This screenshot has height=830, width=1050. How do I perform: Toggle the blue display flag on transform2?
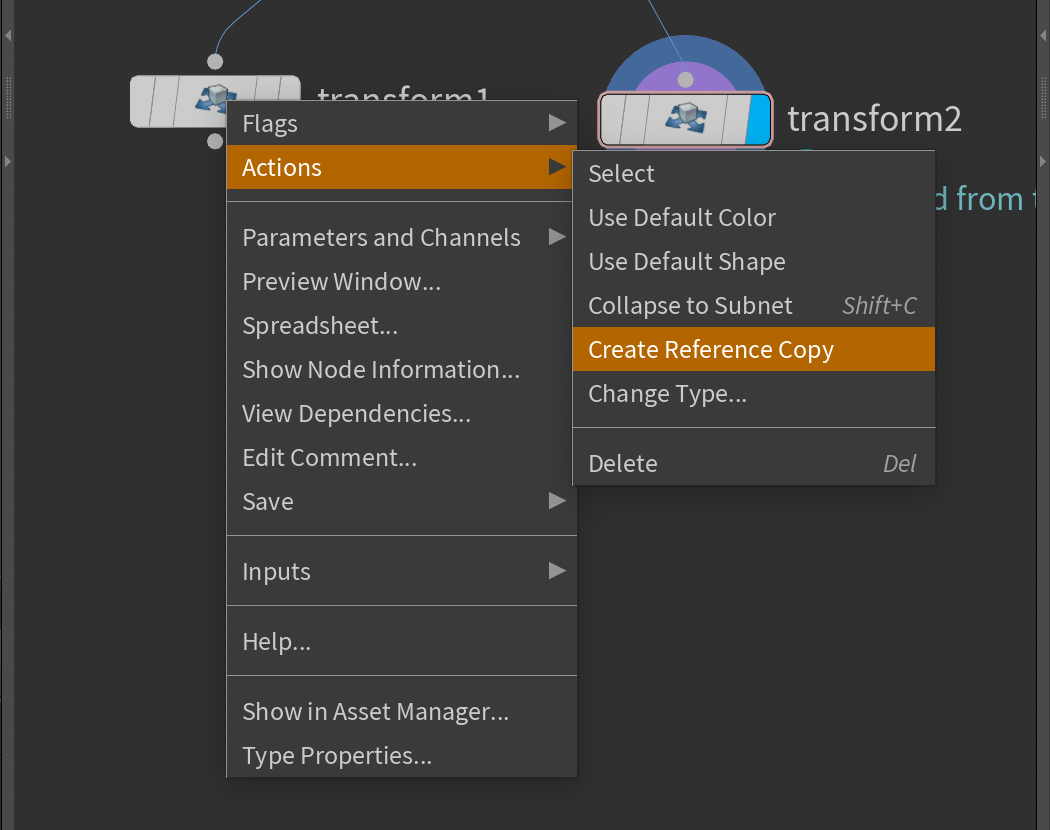pyautogui.click(x=759, y=119)
